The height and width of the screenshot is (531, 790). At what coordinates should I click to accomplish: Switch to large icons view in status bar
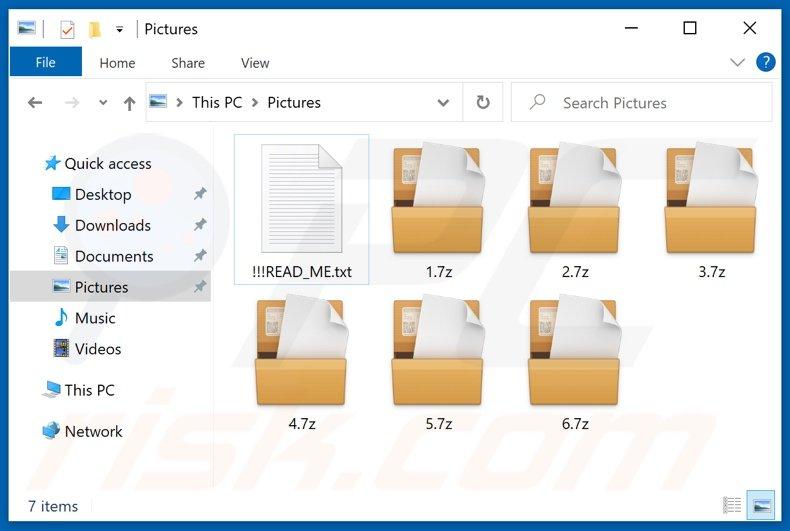[x=761, y=505]
